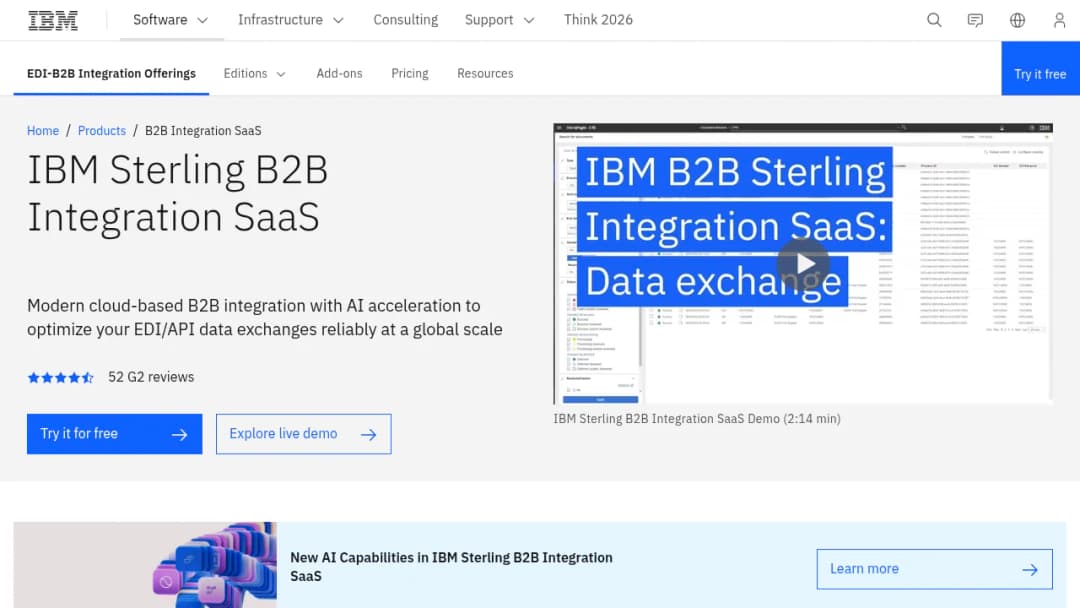Expand the Infrastructure menu

pyautogui.click(x=291, y=20)
